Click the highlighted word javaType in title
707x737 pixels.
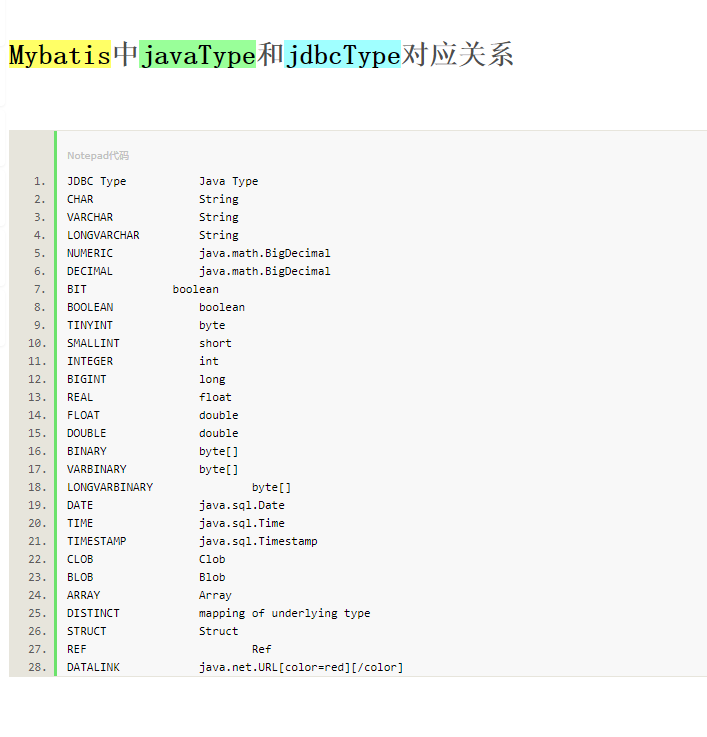point(197,55)
